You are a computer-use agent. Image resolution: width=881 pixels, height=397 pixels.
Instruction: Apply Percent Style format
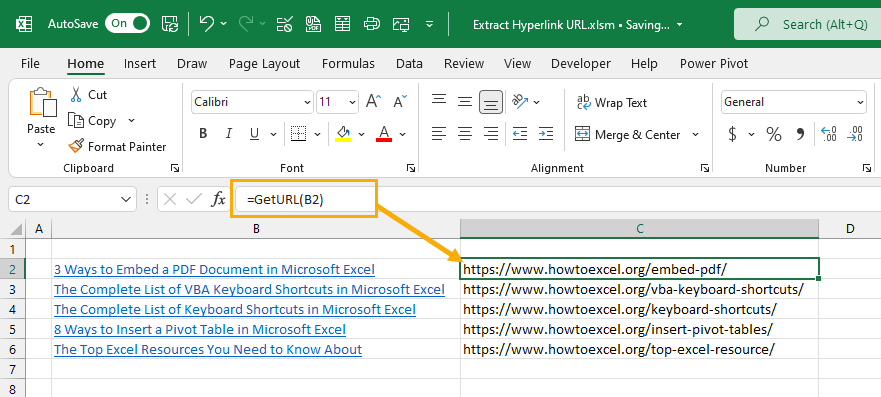pyautogui.click(x=774, y=134)
